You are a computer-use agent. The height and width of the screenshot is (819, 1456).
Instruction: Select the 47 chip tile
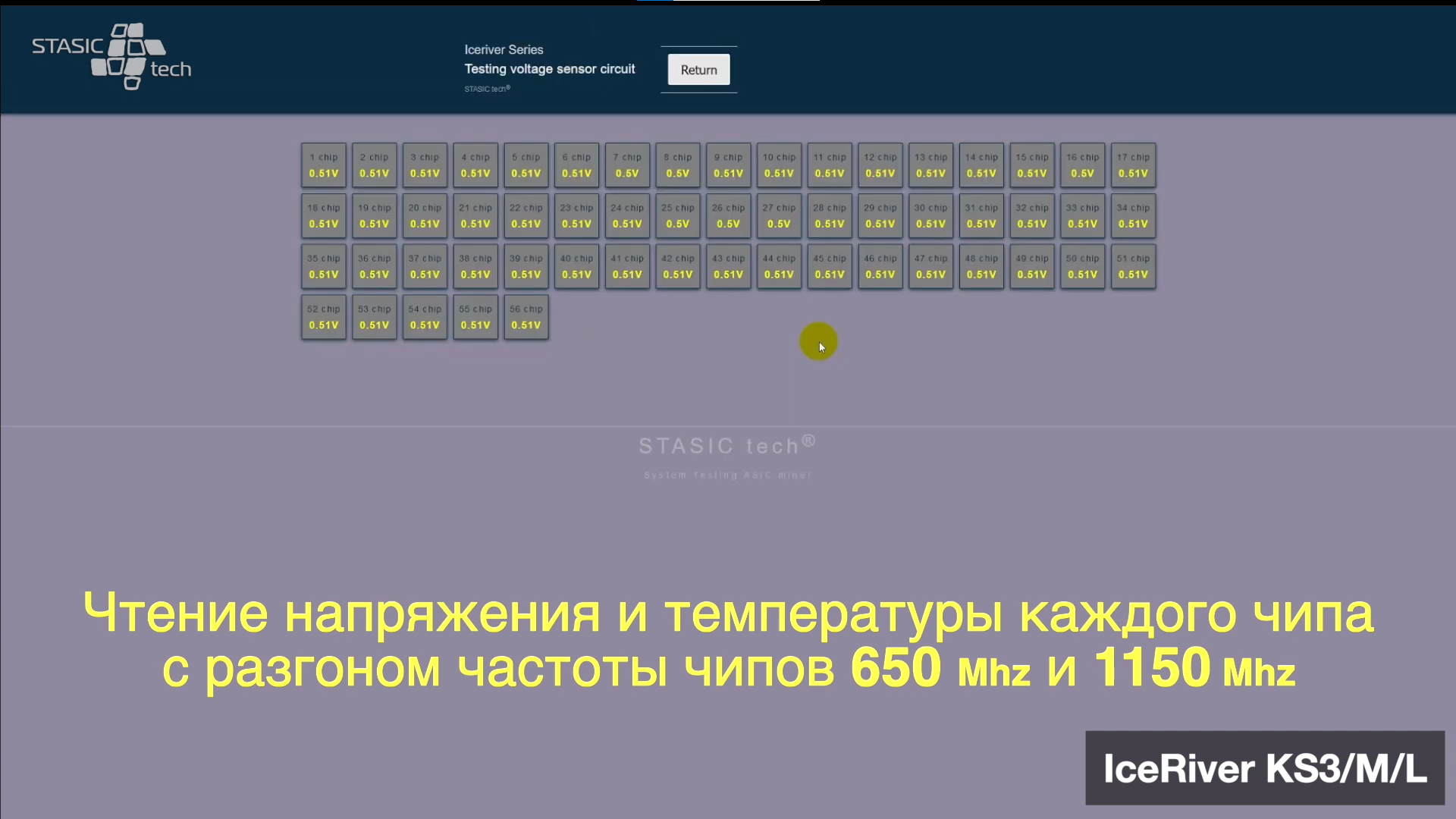[x=931, y=266]
